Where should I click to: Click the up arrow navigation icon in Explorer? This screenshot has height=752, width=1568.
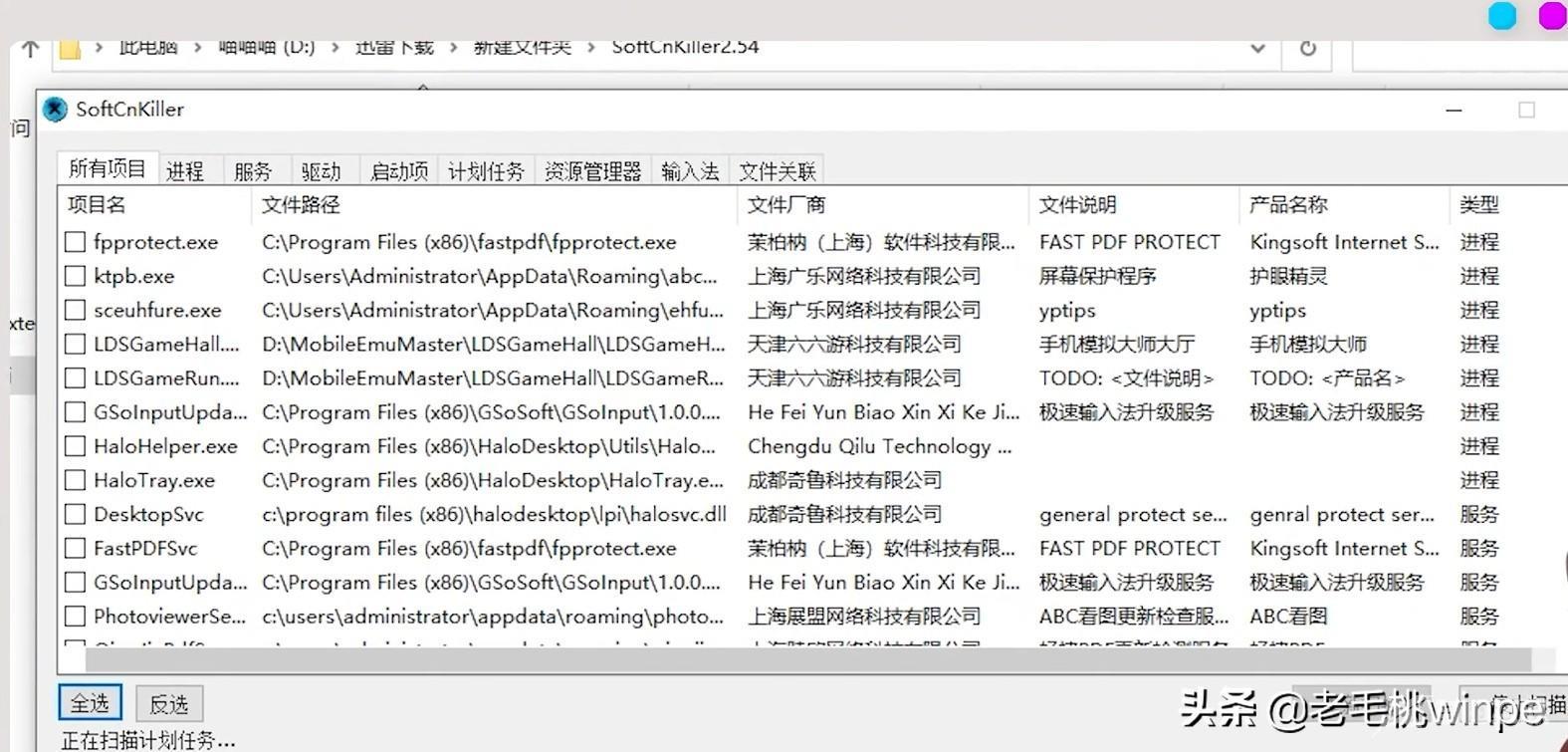[30, 49]
